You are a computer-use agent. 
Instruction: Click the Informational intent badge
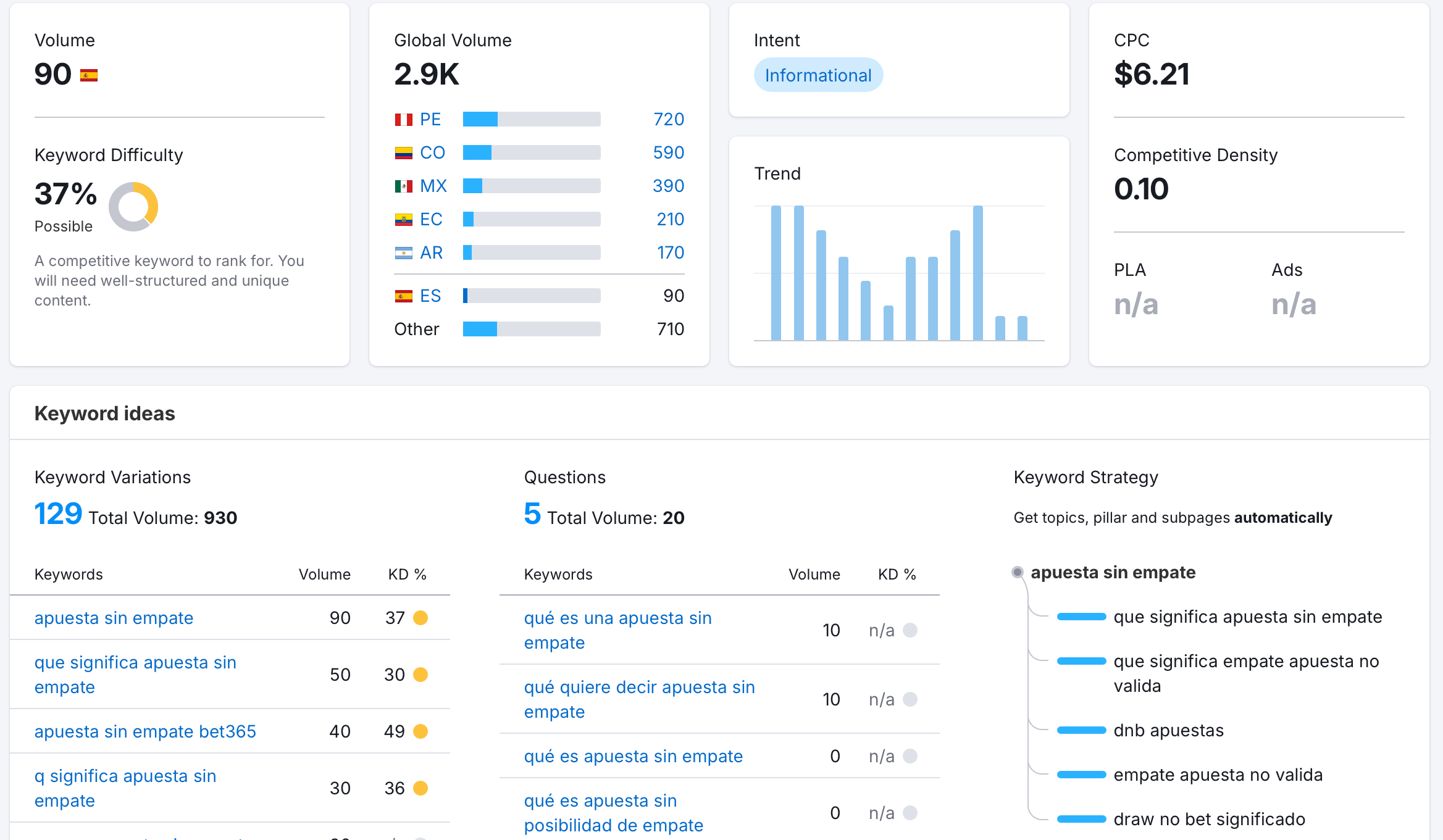pos(818,75)
